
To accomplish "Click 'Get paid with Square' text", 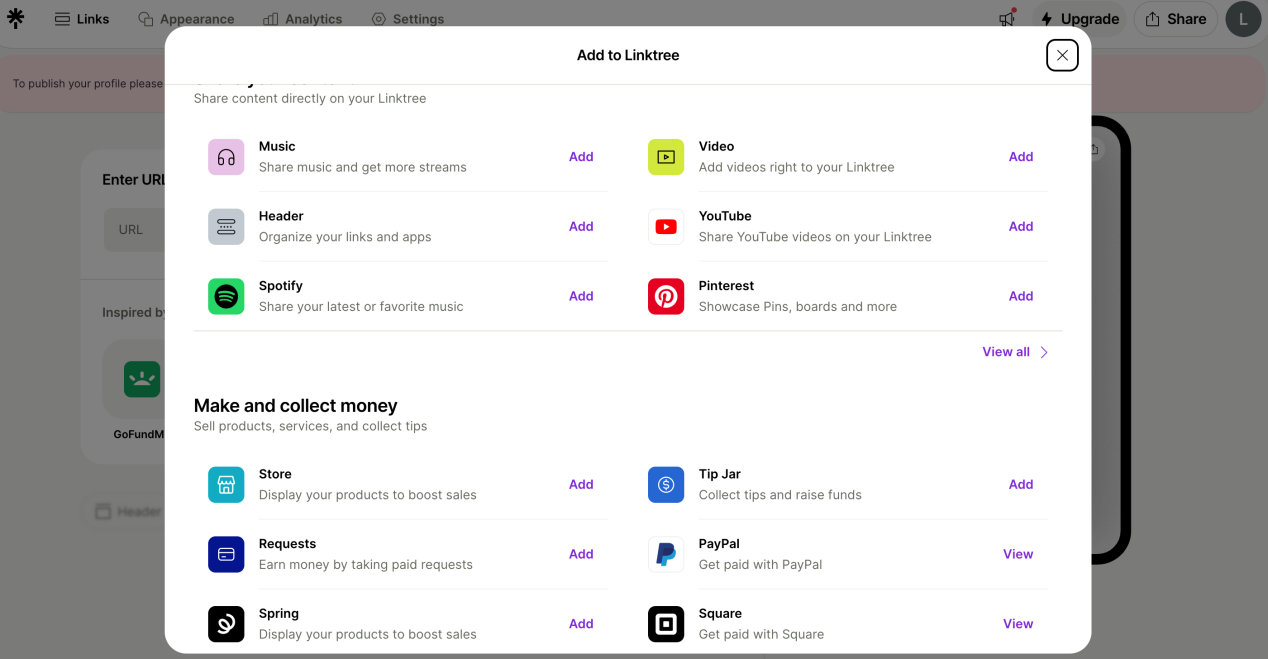I will 761,634.
